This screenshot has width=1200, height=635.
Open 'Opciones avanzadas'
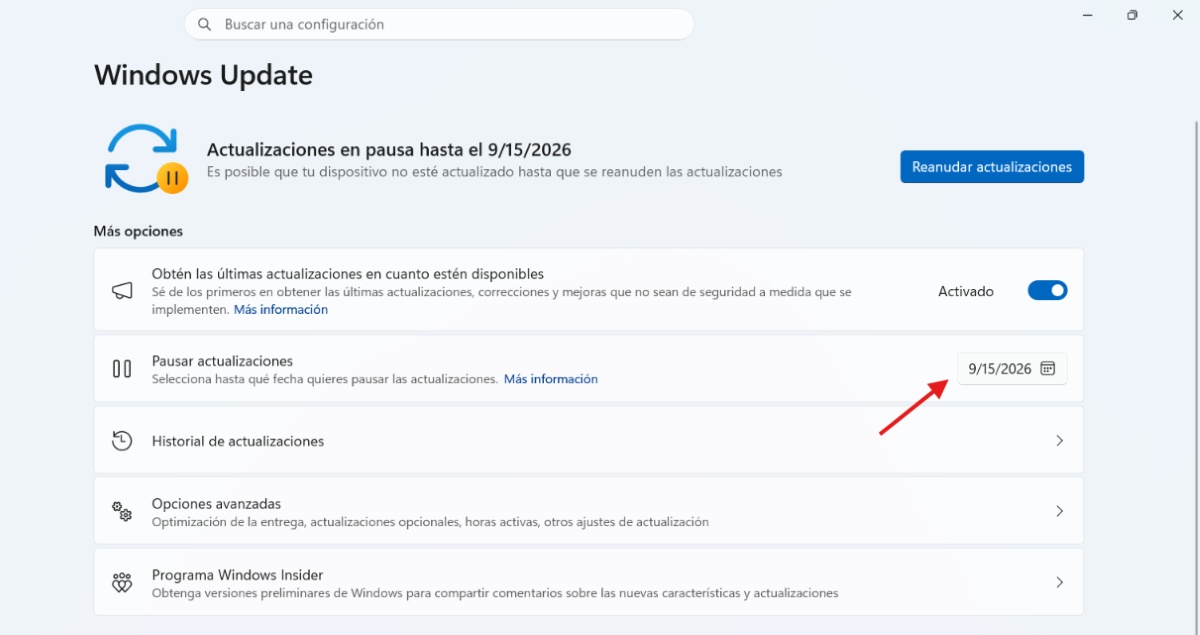point(589,511)
